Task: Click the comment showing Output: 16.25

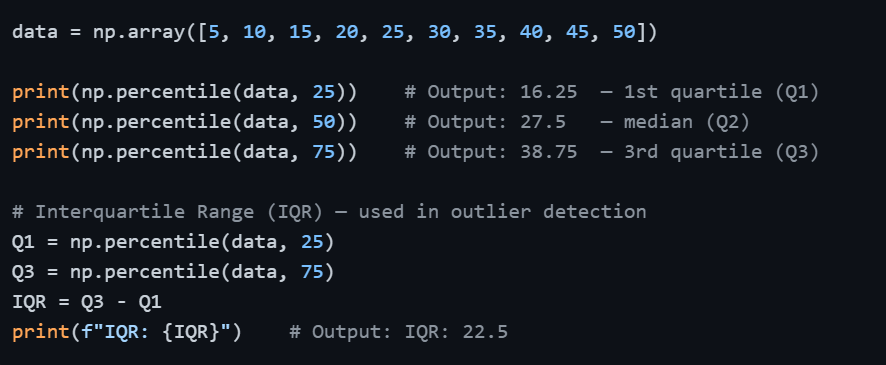Action: pos(490,92)
